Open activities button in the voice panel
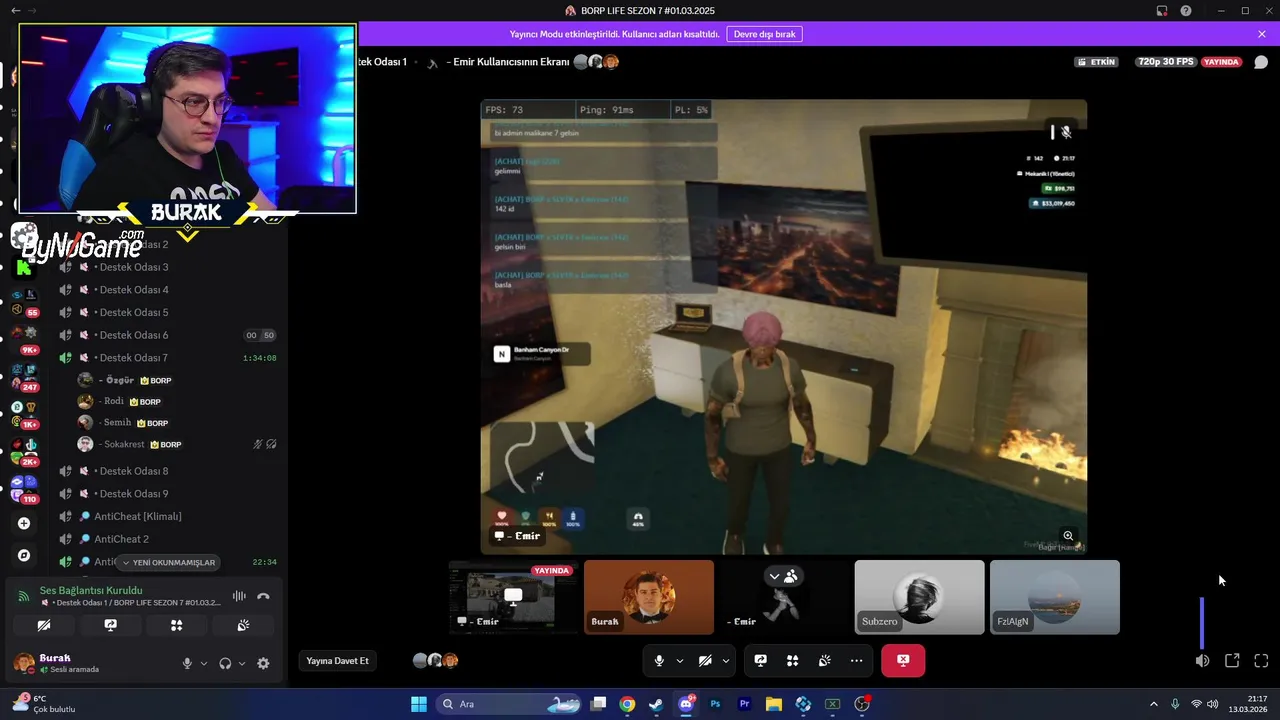The image size is (1280, 720). [x=176, y=625]
